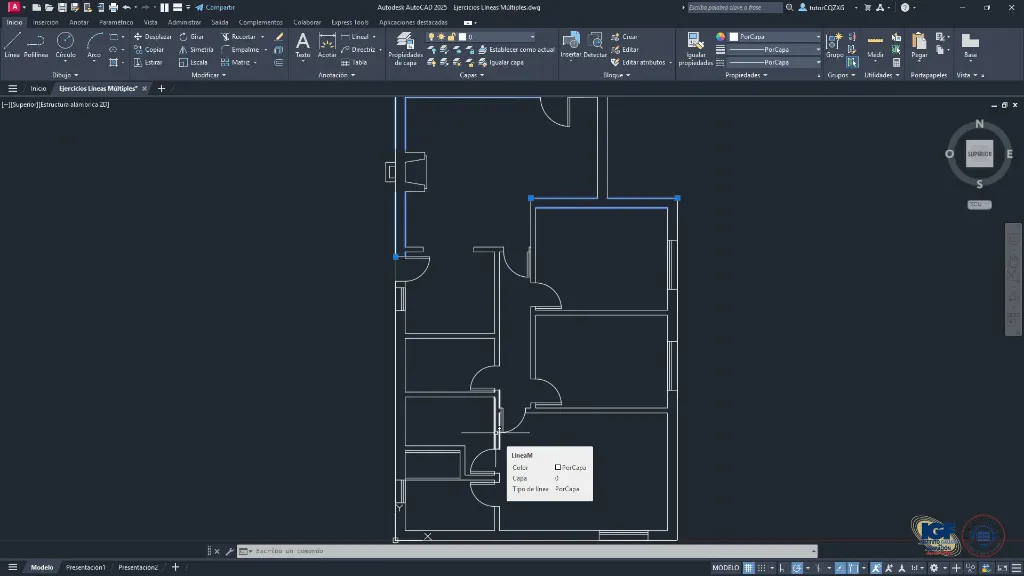Click the Grupo tool
Viewport: 1024px width, 576px height.
(x=834, y=45)
